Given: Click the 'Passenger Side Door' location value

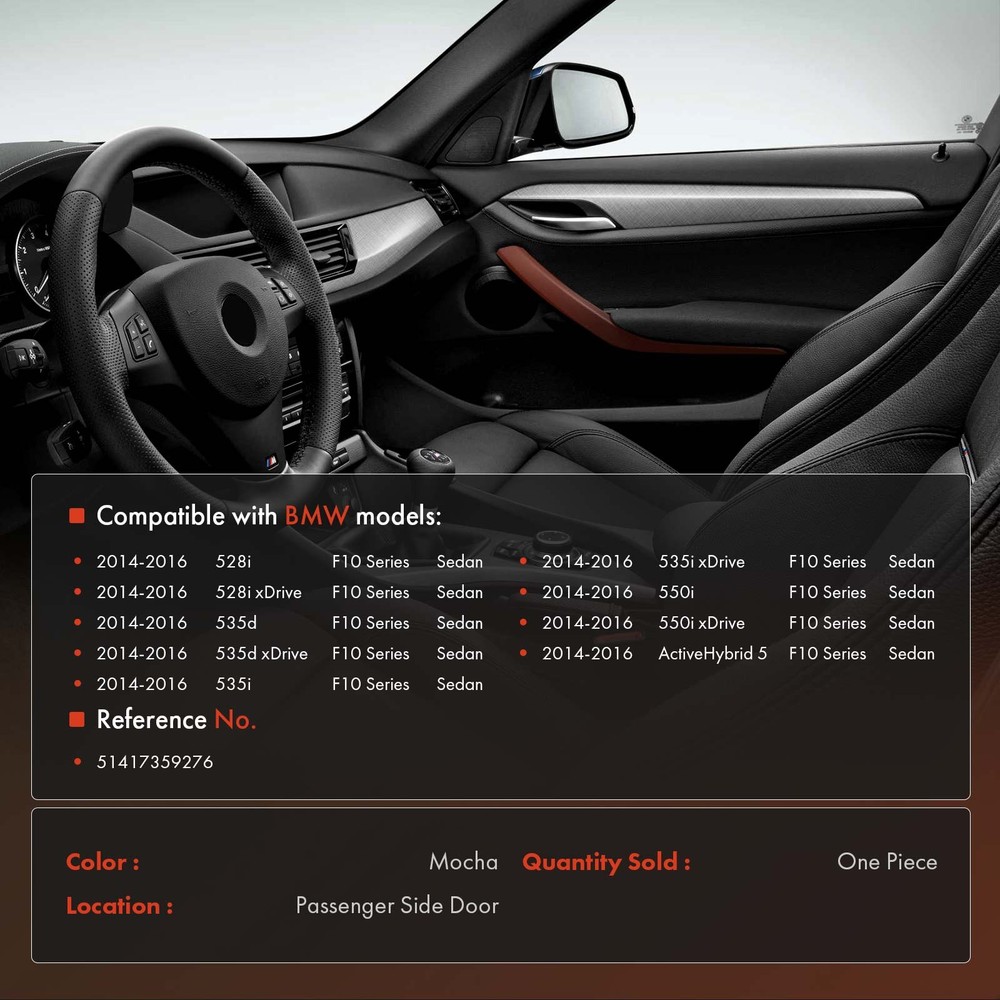Looking at the screenshot, I should (397, 906).
